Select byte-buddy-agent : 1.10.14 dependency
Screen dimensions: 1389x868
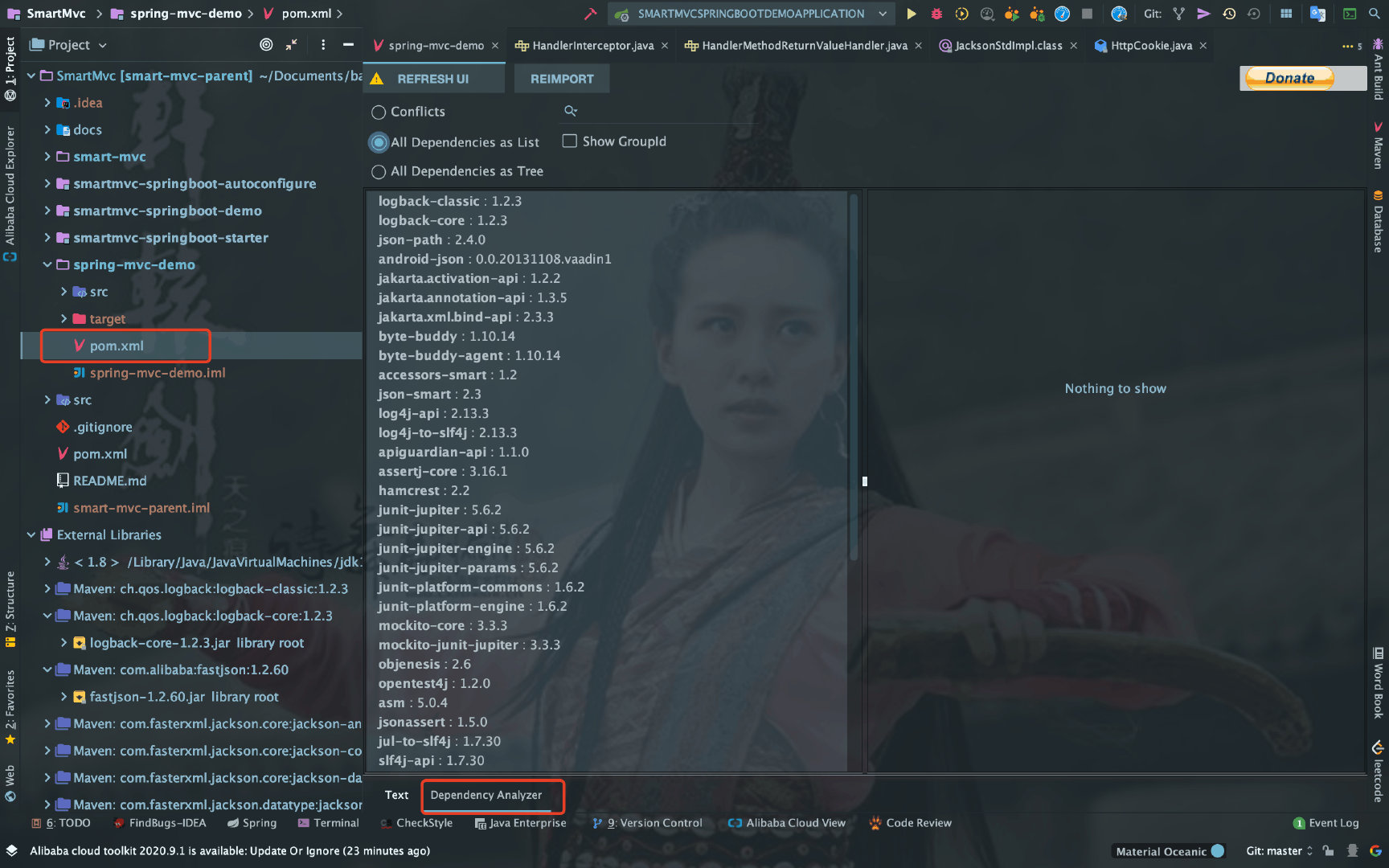pos(469,355)
